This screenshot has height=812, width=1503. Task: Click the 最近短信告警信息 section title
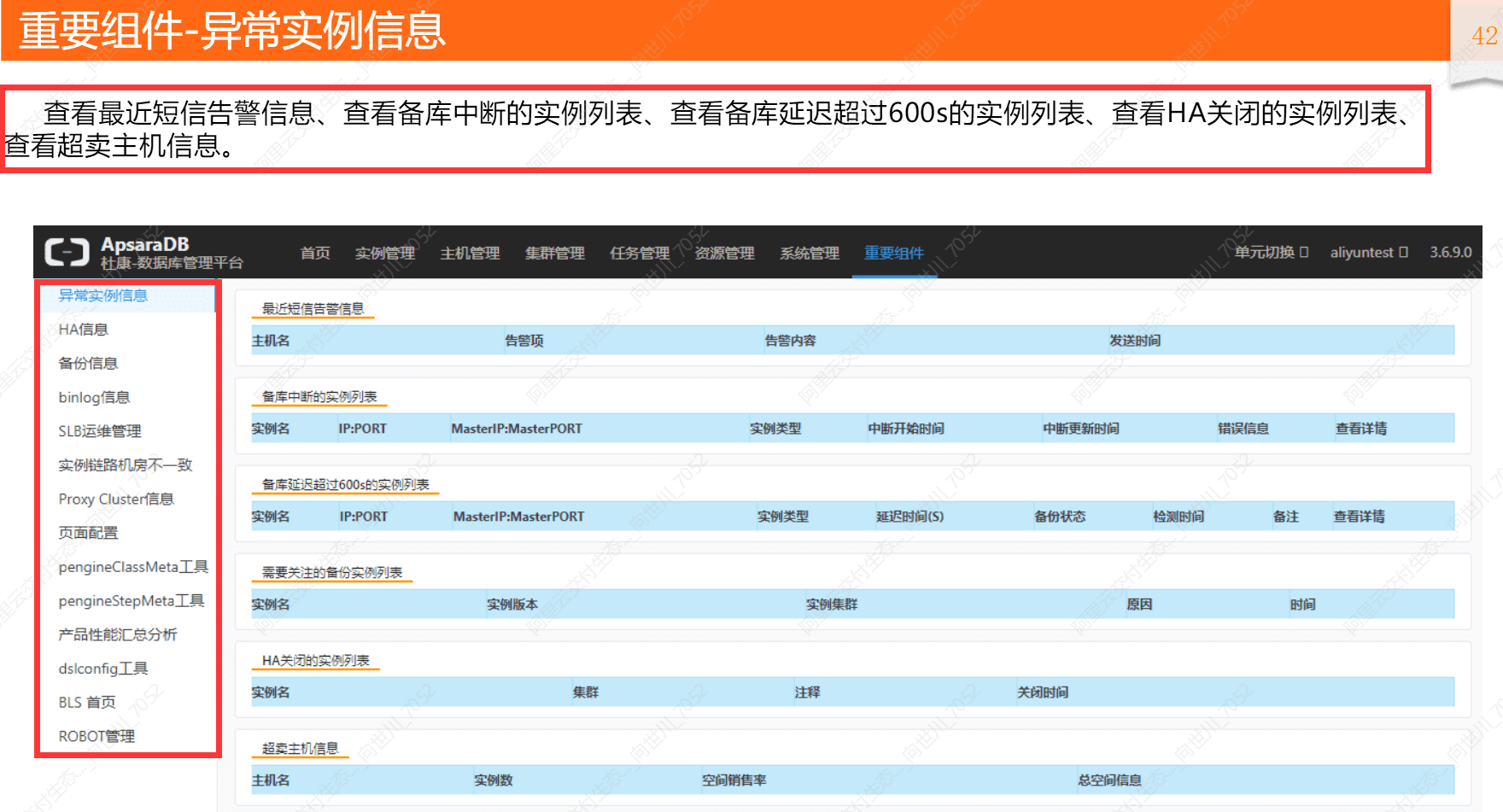[313, 309]
